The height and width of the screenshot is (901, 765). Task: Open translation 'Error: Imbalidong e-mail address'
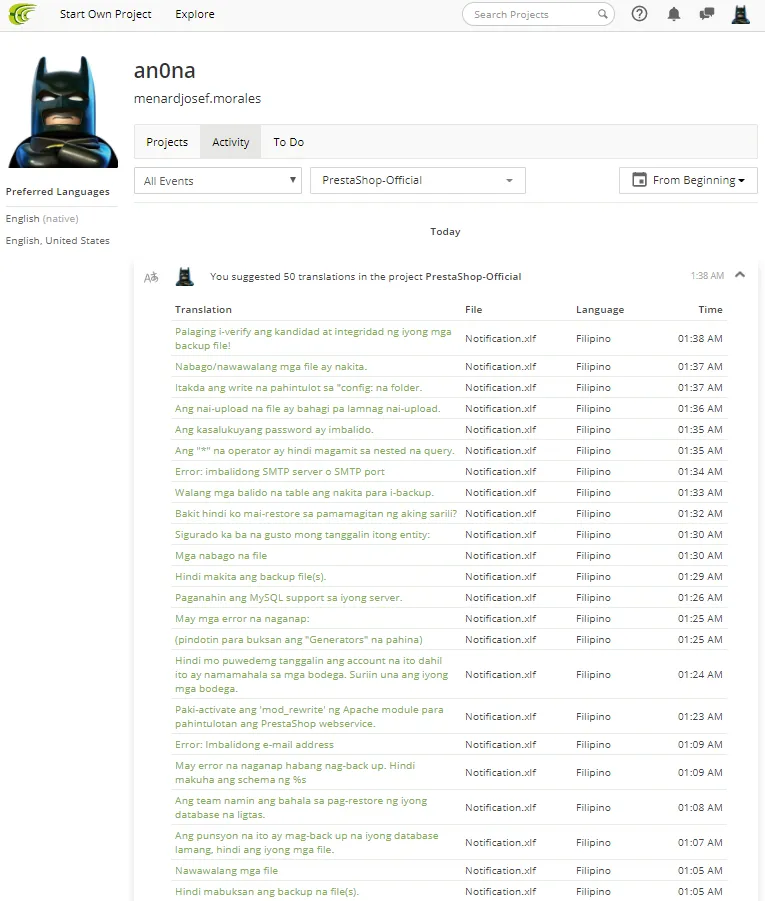(254, 744)
